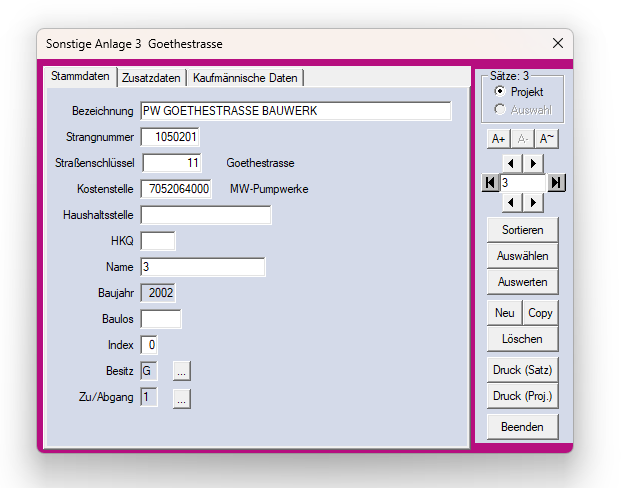
Task: Click the Auswerten button
Action: tap(522, 283)
